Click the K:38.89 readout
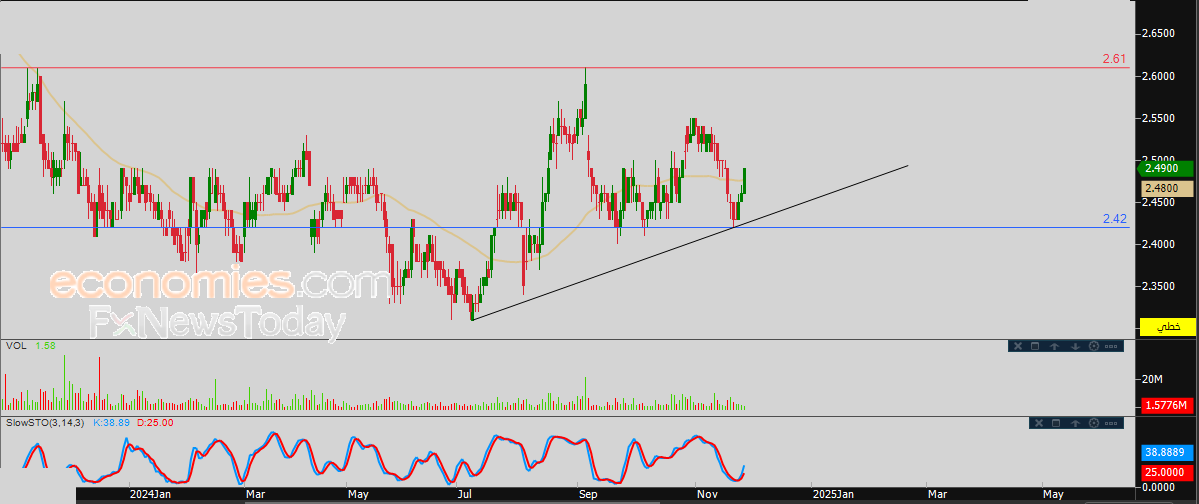1199x504 pixels. pos(110,422)
